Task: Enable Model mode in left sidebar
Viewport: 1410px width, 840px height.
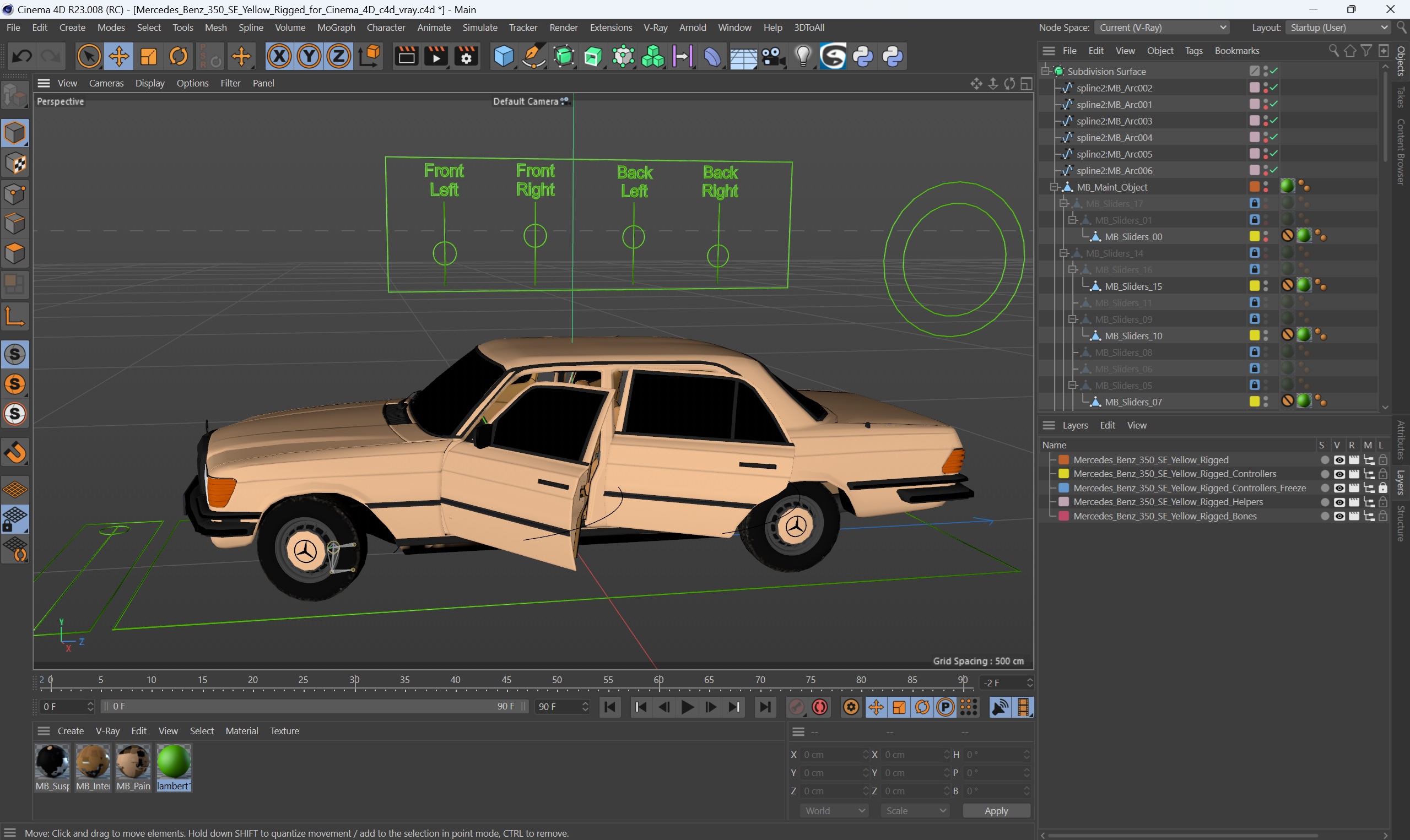Action: [15, 133]
